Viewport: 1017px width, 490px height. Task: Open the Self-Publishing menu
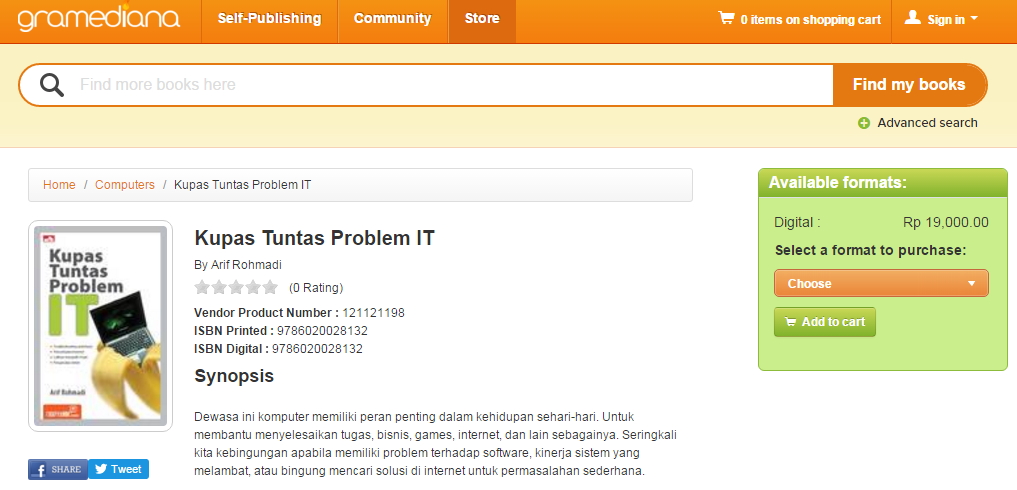269,19
